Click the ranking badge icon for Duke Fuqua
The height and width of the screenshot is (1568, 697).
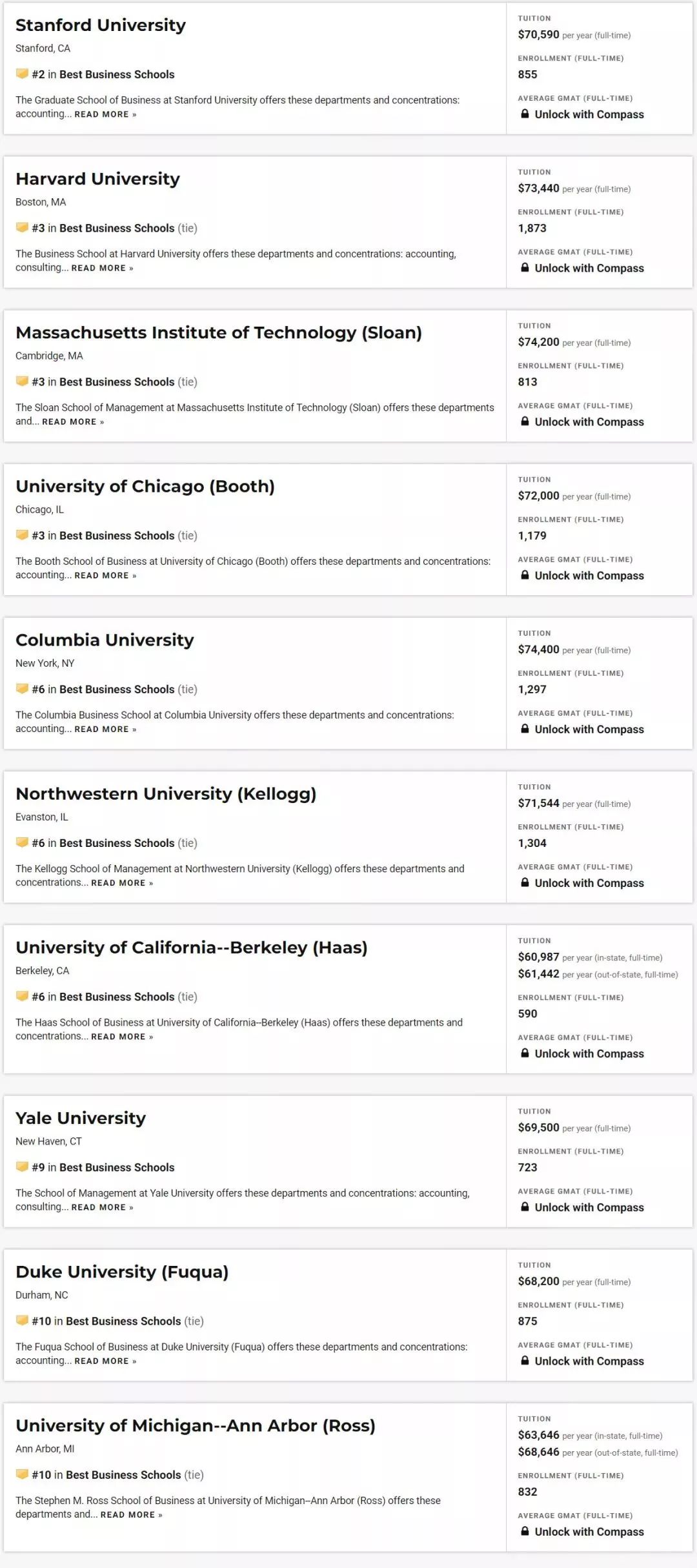pos(22,1321)
